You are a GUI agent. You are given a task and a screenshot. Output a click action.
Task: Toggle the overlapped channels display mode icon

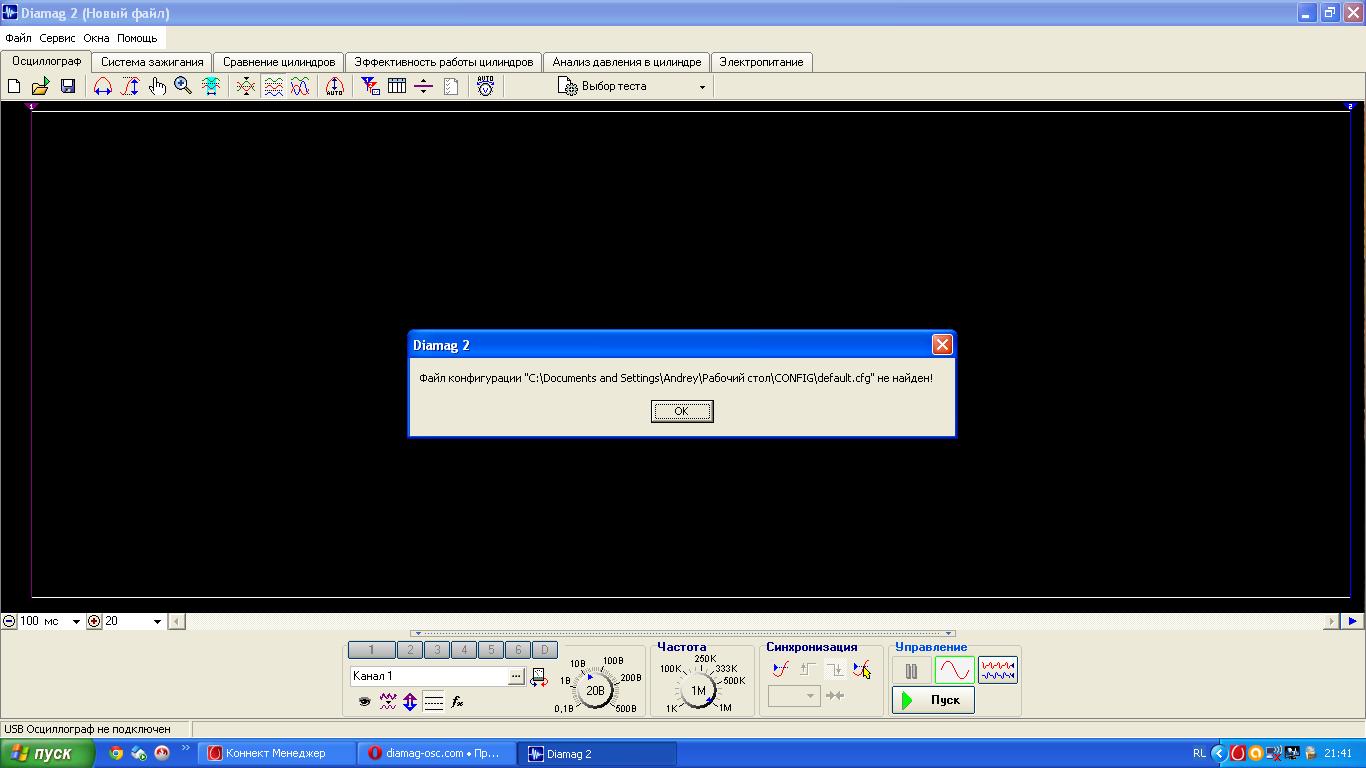pos(246,87)
